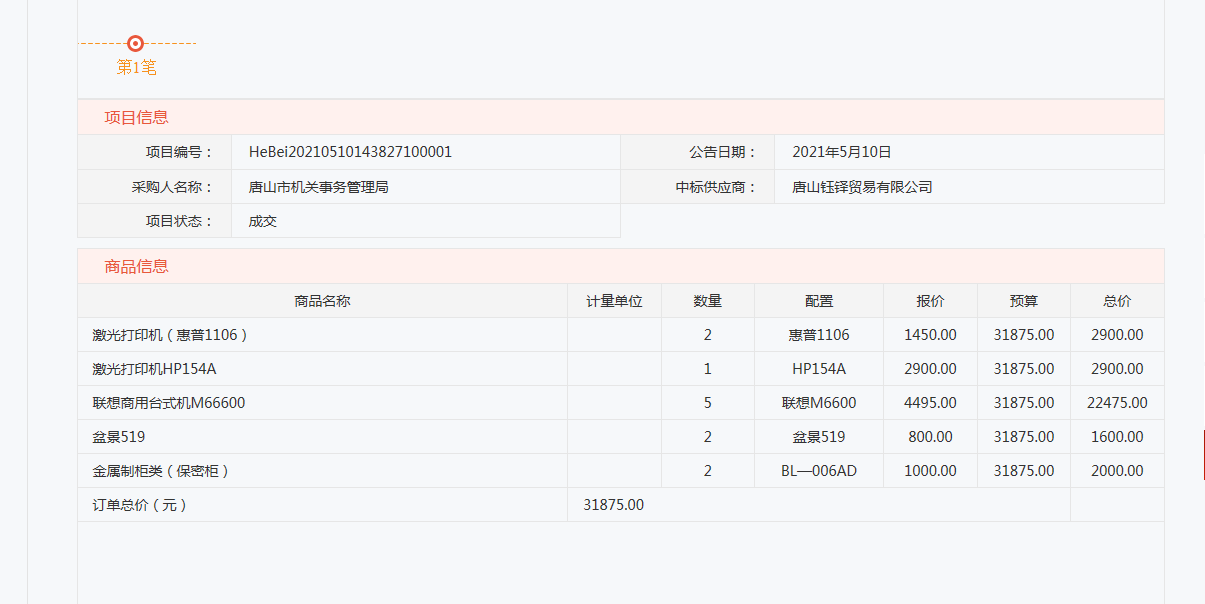This screenshot has width=1205, height=604.
Task: Click the 公告日期 field label
Action: pyautogui.click(x=723, y=152)
